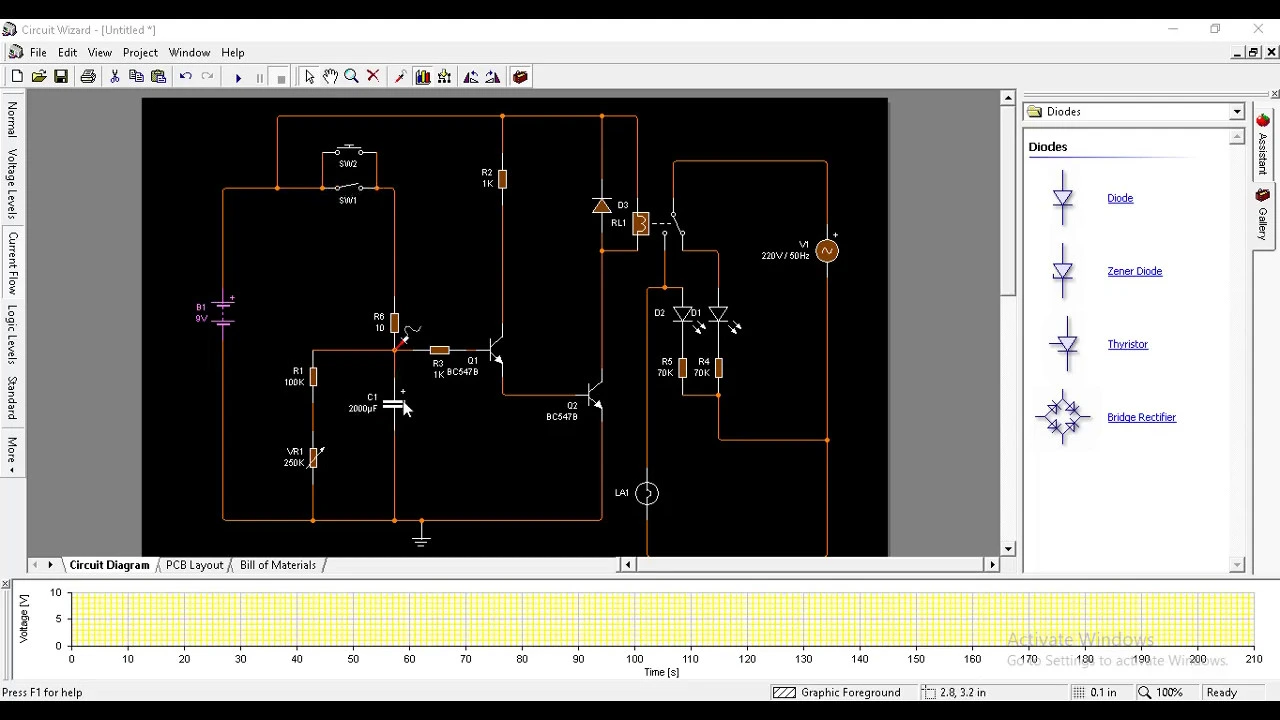This screenshot has height=720, width=1280.
Task: Open a file using the folder icon
Action: pyautogui.click(x=39, y=77)
